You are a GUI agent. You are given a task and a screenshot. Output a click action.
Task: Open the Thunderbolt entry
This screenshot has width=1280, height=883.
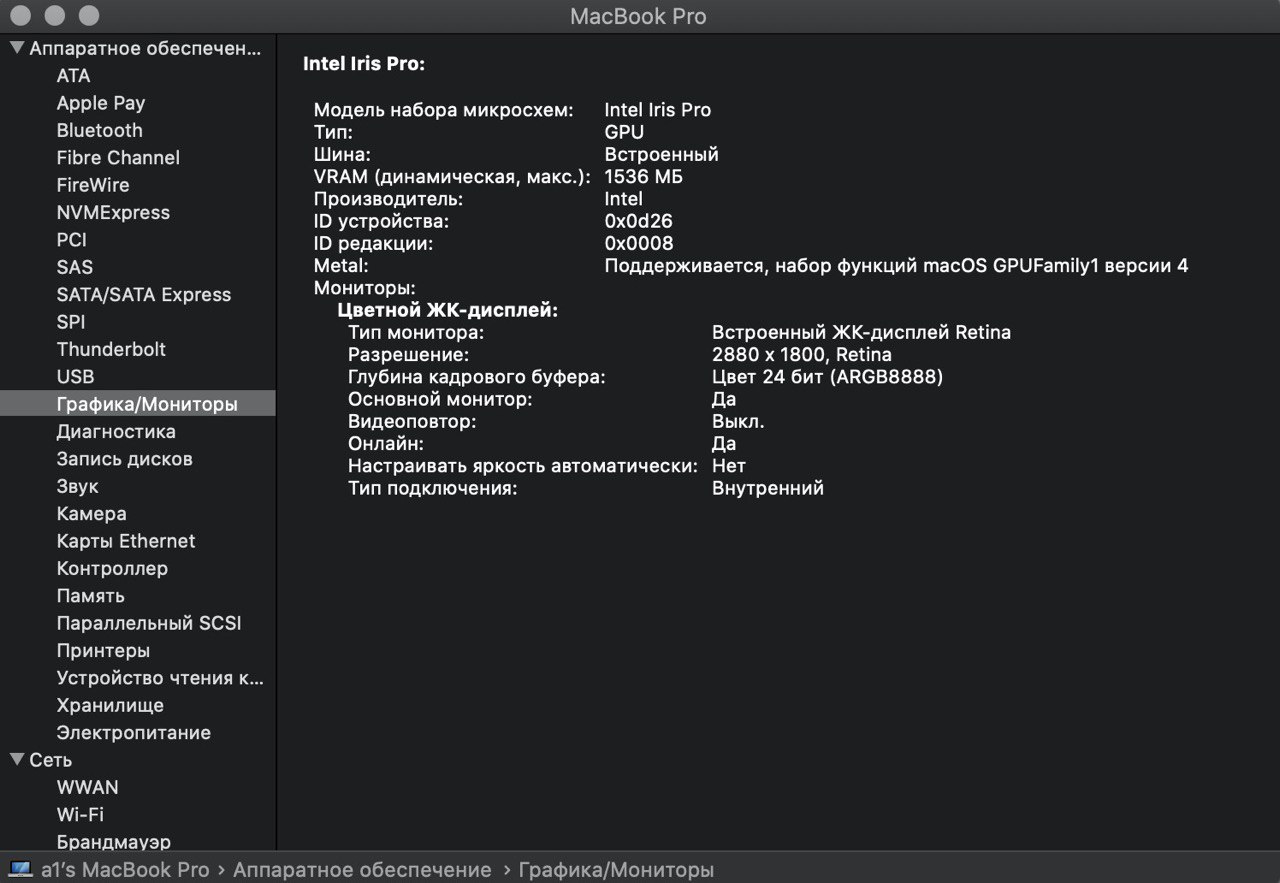pos(111,349)
